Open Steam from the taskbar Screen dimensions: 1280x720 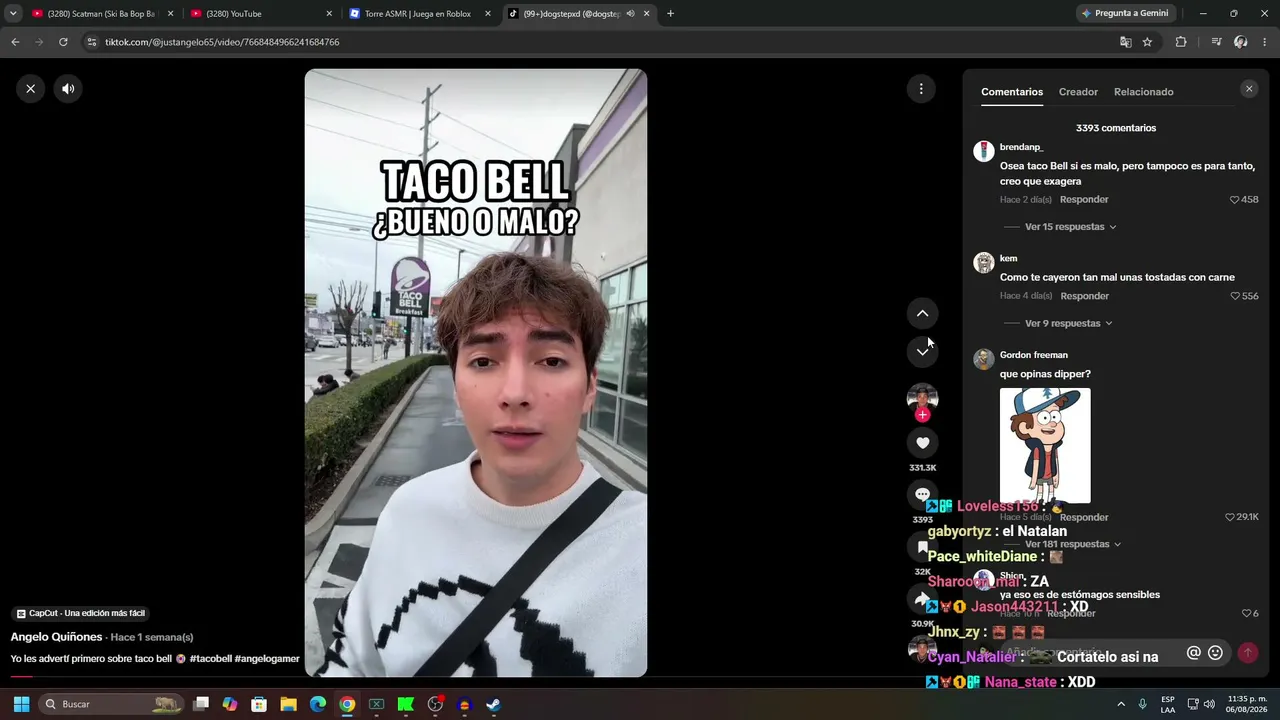tap(493, 704)
